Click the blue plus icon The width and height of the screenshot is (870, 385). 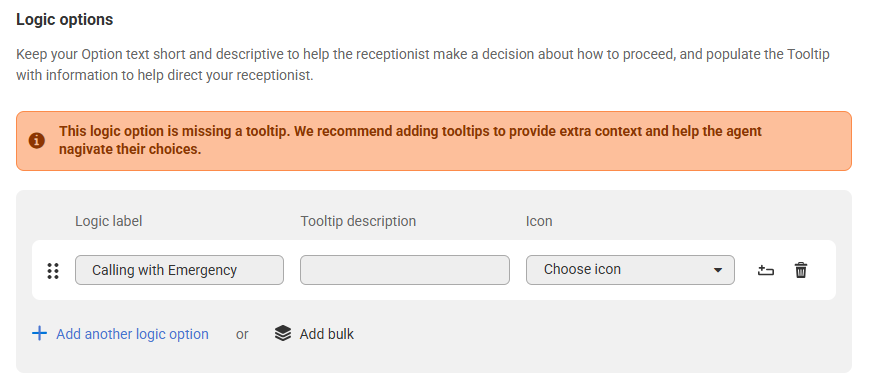pos(39,333)
